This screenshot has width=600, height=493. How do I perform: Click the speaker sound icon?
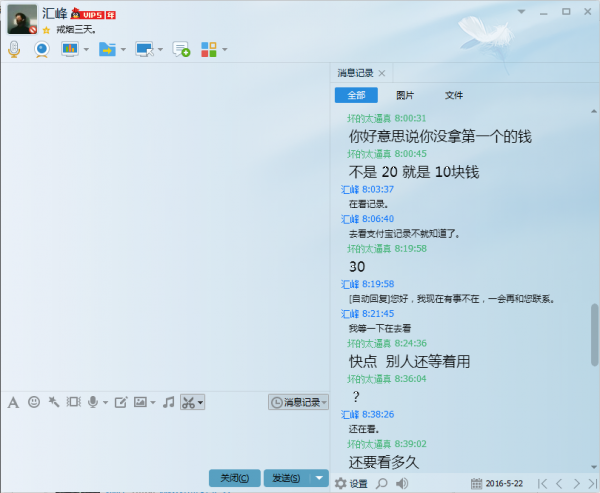(x=402, y=484)
